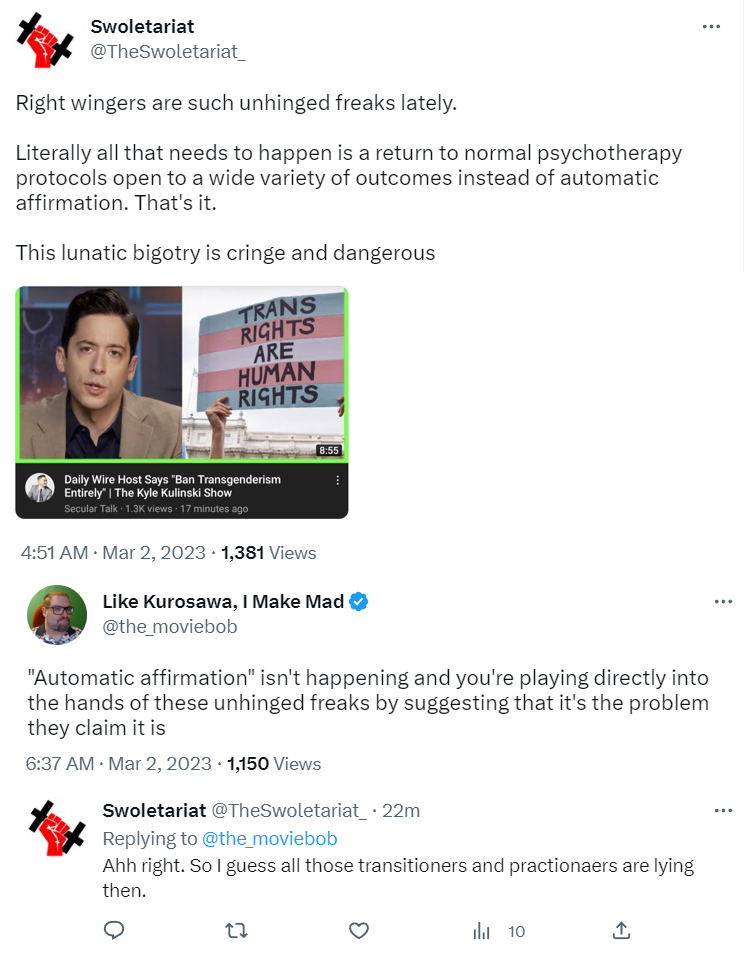Open video title 'Ban Transgenderism Entirely' link
753x954 pixels.
pos(173,486)
